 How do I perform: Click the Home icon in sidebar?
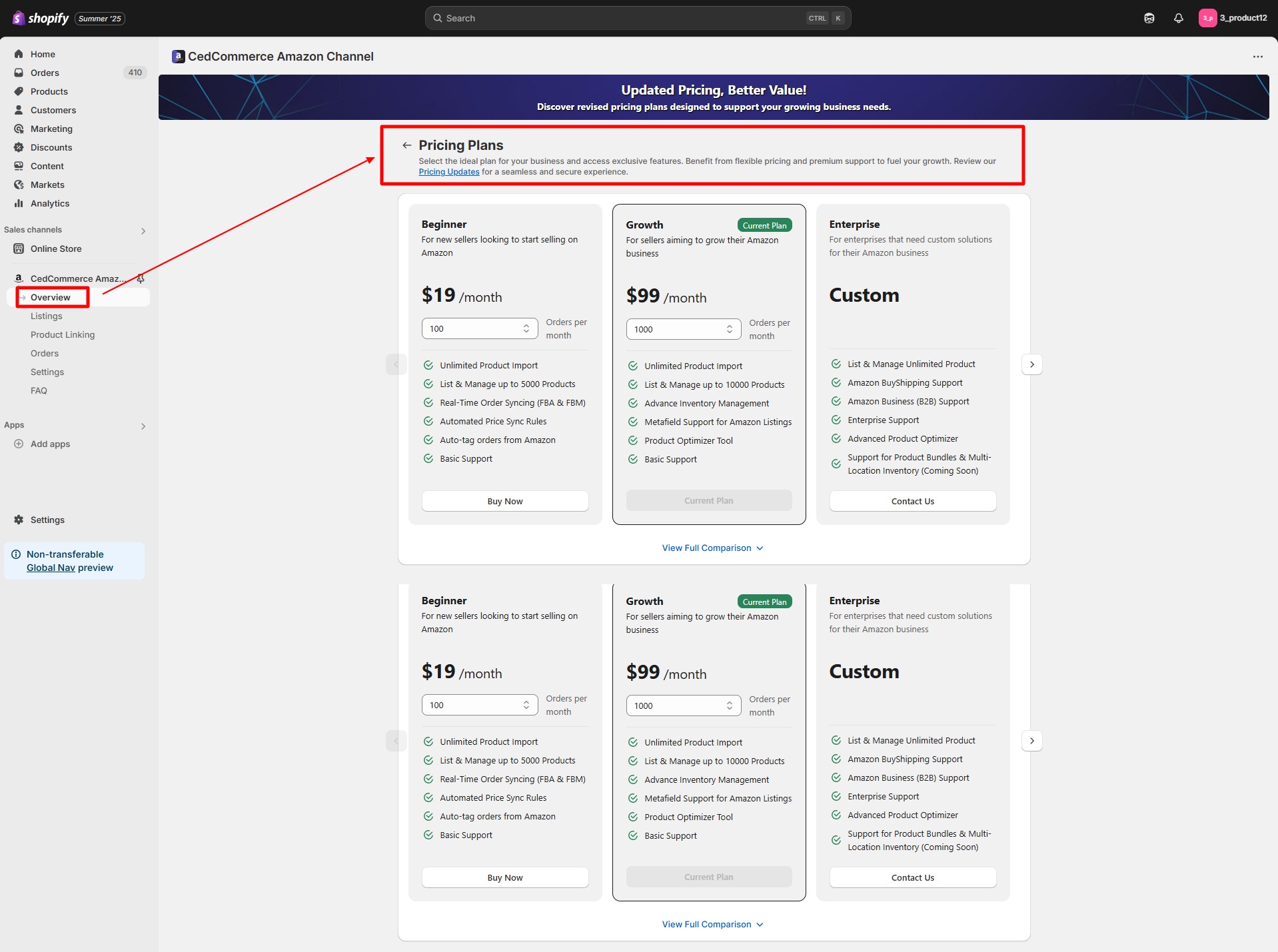19,54
